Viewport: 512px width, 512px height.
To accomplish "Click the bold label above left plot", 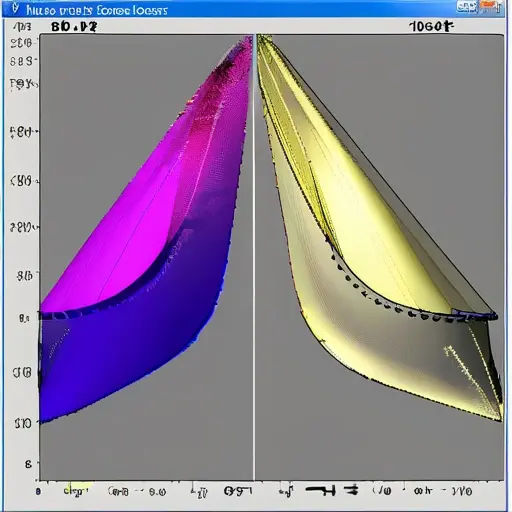I will [x=74, y=27].
